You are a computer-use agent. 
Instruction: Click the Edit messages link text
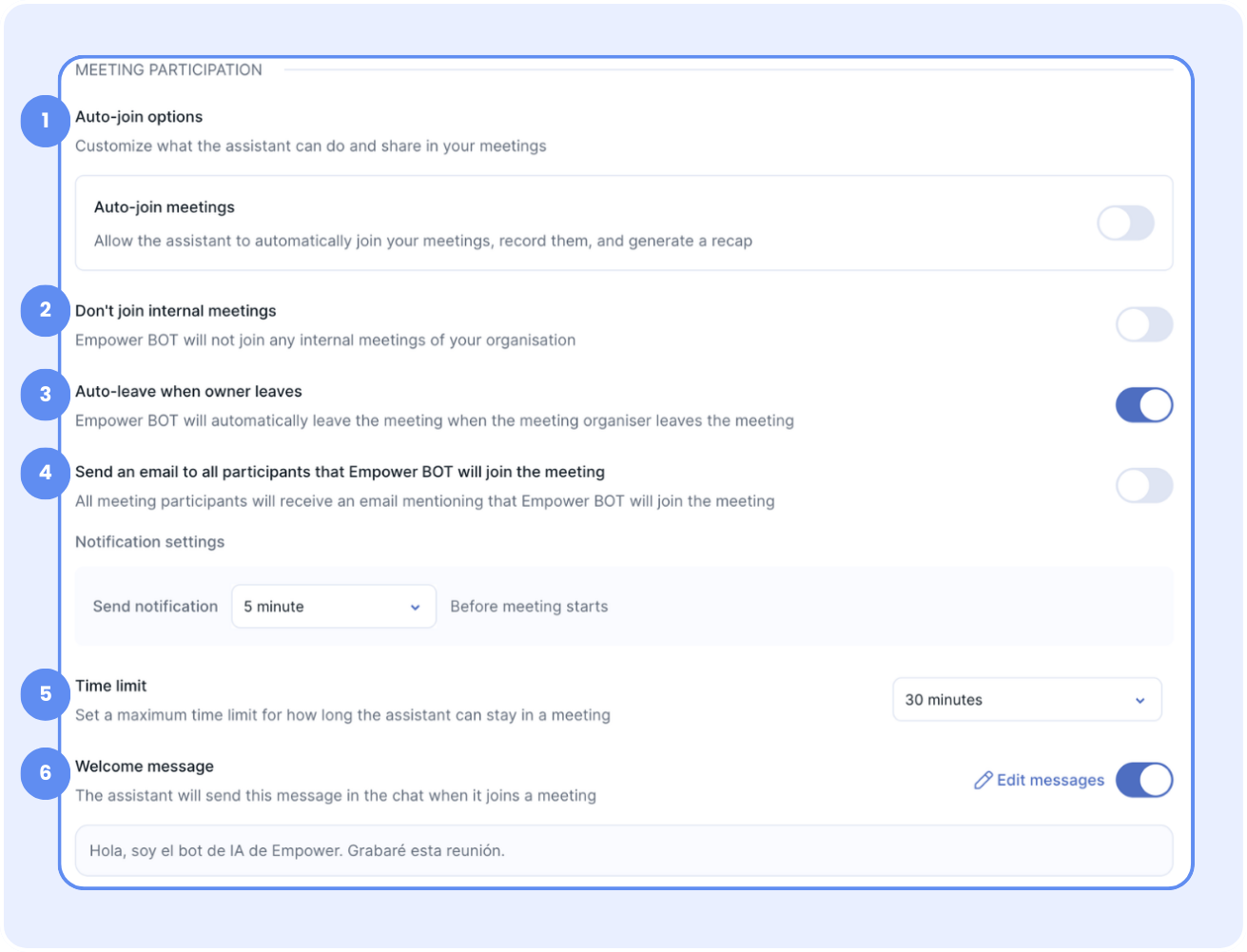1050,781
